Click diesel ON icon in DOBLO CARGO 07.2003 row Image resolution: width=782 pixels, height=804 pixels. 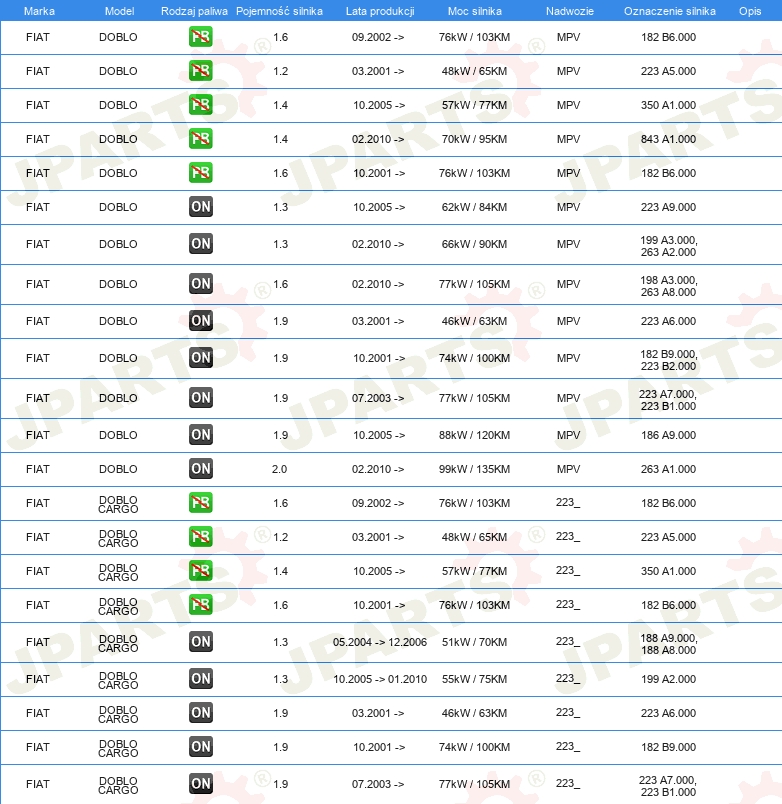[200, 784]
